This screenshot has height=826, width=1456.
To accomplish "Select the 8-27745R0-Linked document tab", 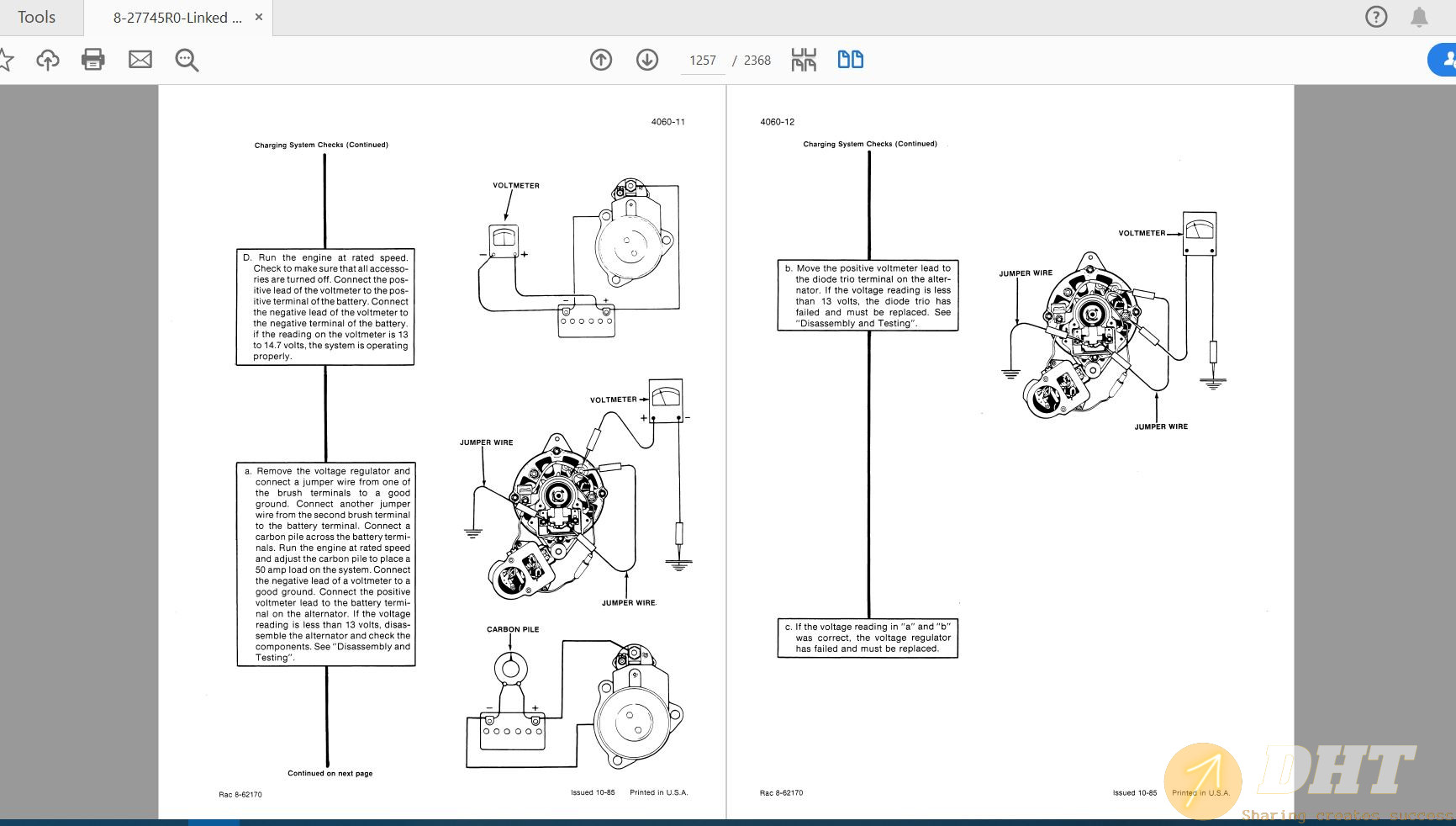I will [x=177, y=18].
